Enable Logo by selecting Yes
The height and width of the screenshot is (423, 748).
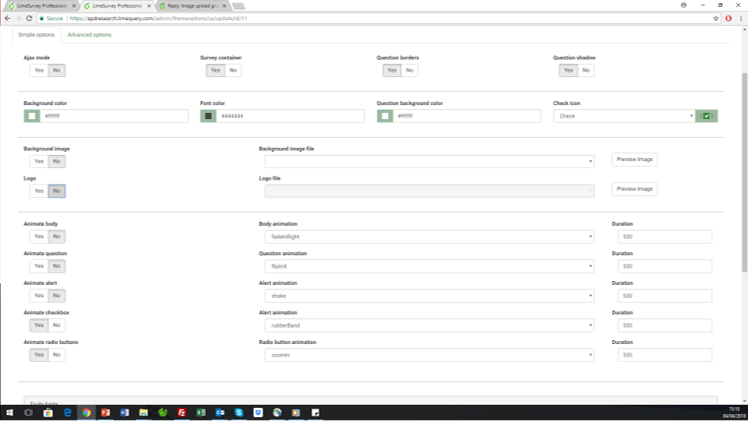click(38, 191)
